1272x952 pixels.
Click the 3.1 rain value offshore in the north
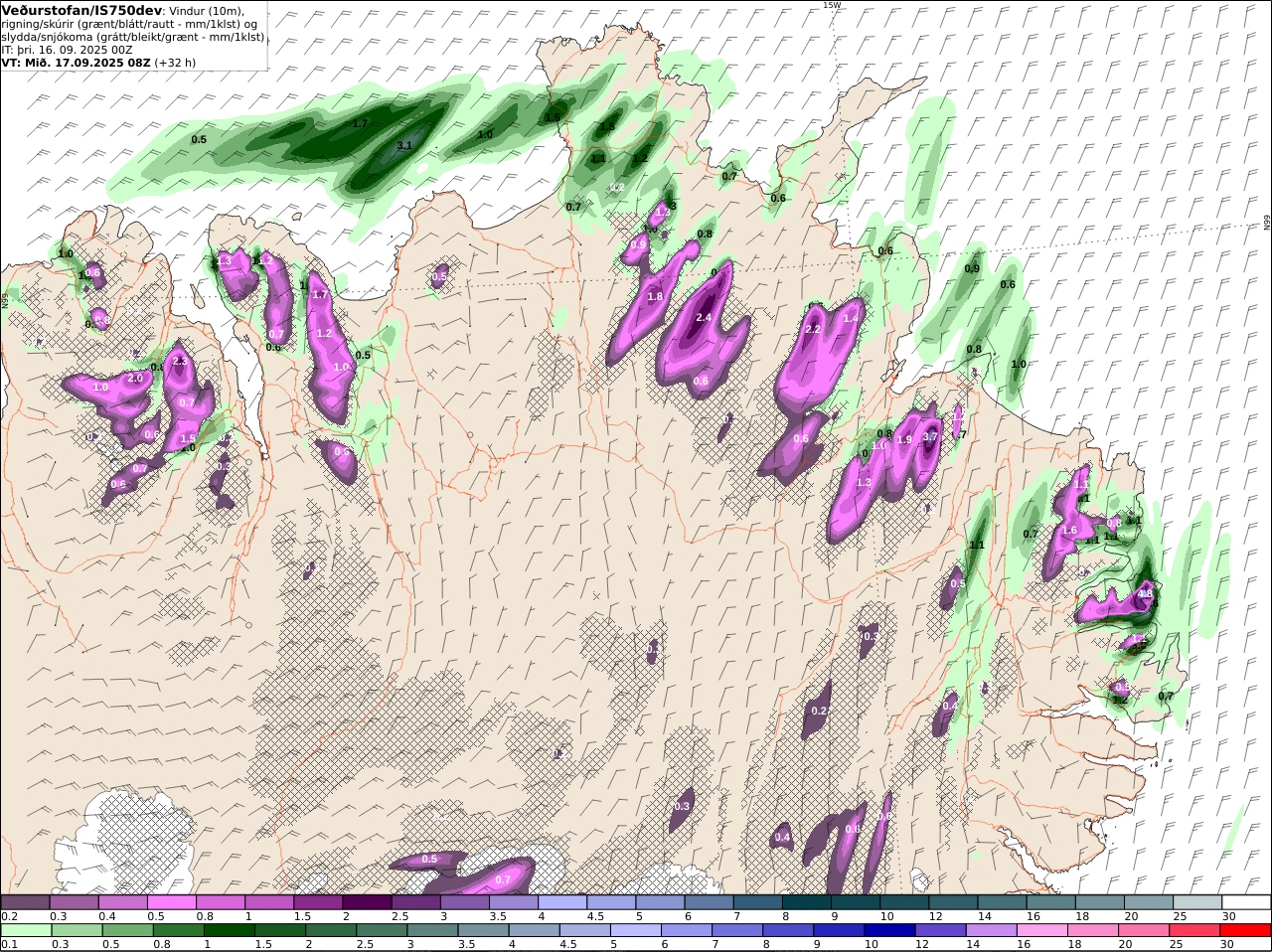(x=404, y=146)
